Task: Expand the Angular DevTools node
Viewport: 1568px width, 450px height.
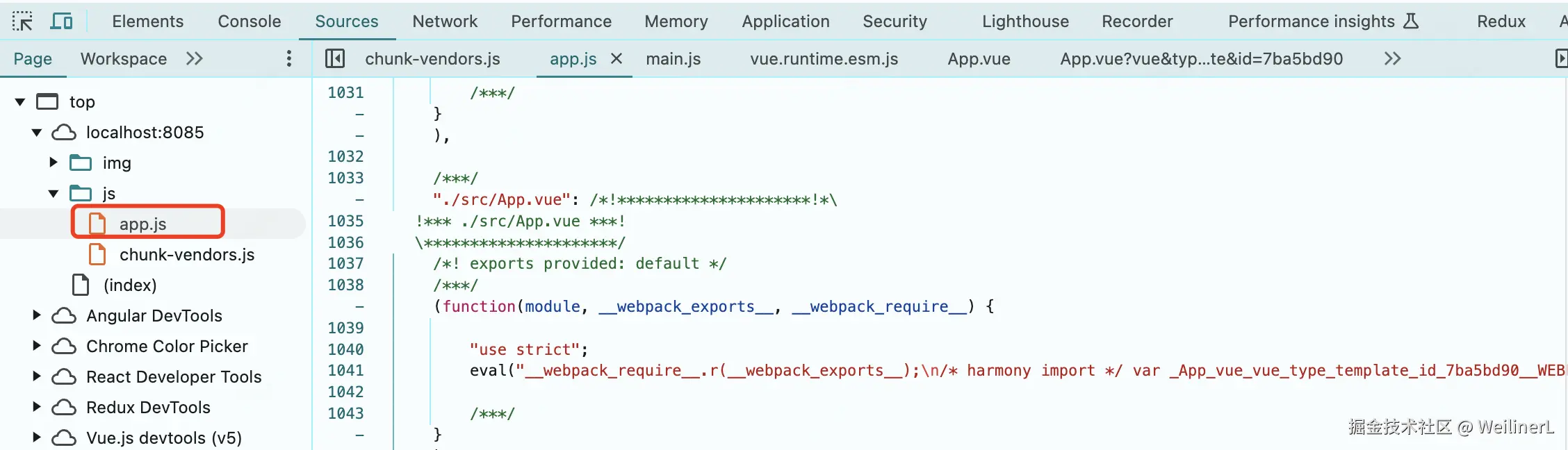Action: point(37,315)
